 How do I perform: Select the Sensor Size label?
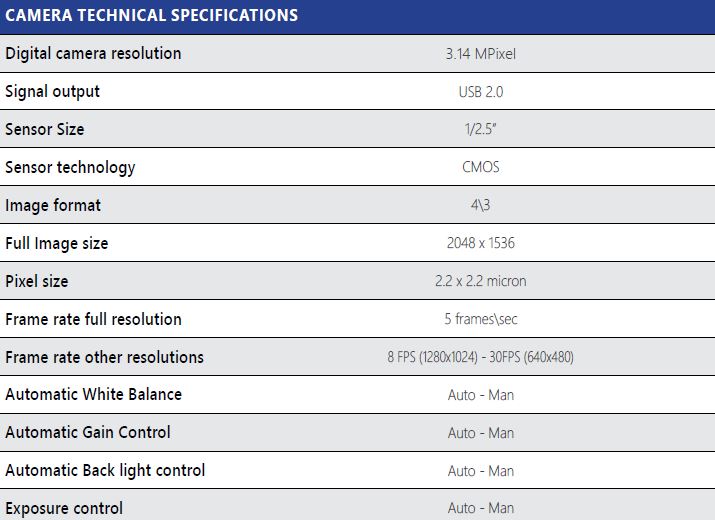click(45, 129)
